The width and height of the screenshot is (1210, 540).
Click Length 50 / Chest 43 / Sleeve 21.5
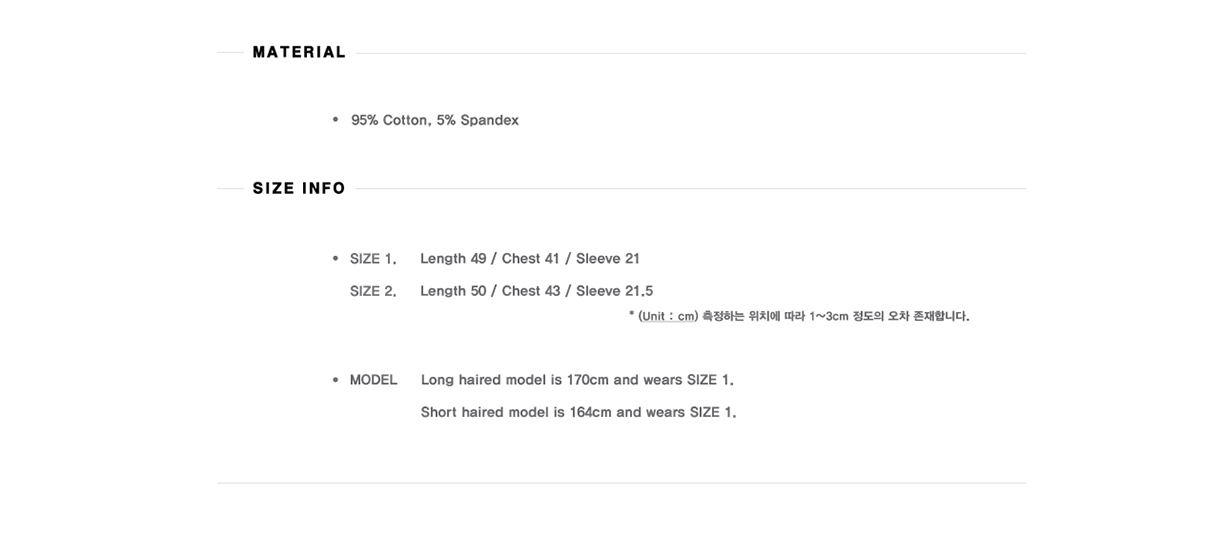click(x=537, y=291)
